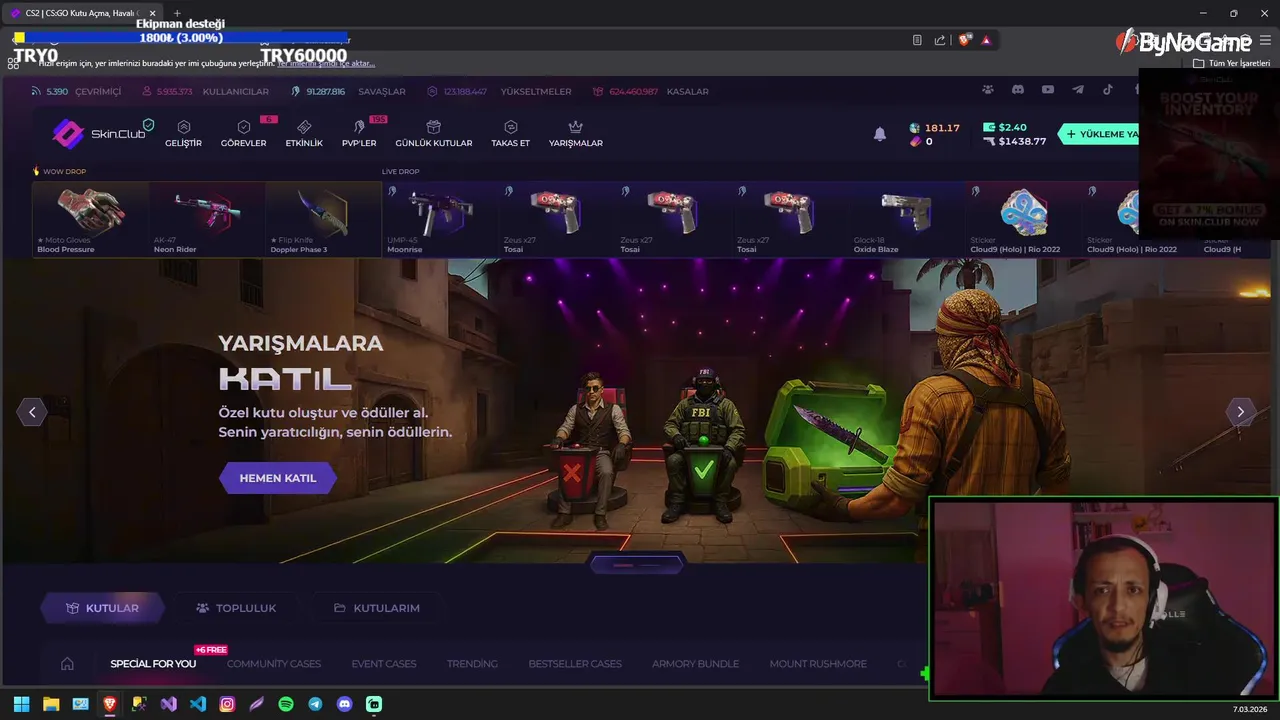Open Spotify from taskbar
Viewport: 1280px width, 720px height.
click(x=286, y=704)
